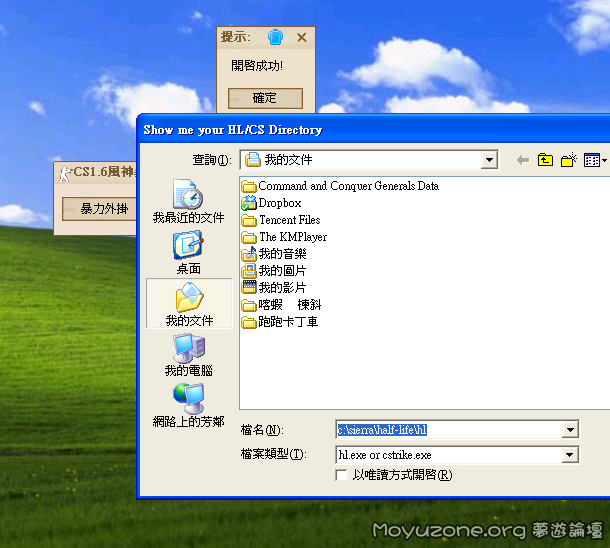This screenshot has width=610, height=548.
Task: Go up one folder level
Action: click(545, 160)
